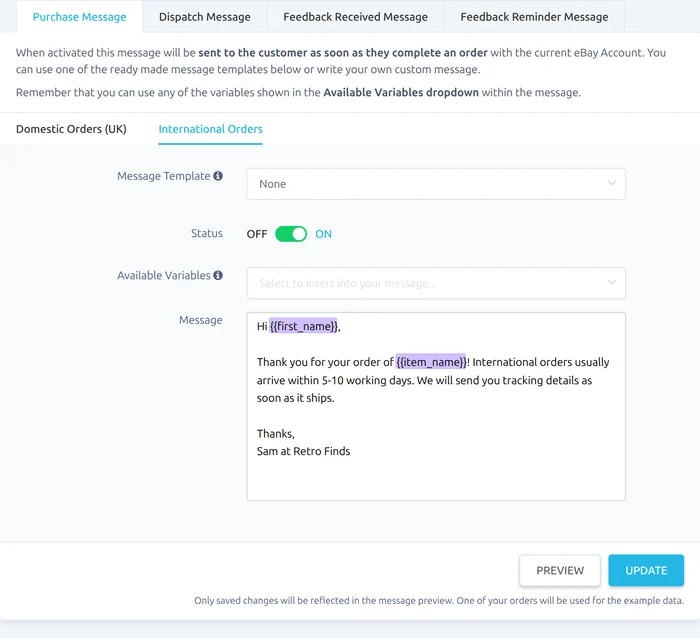Viewport: 700px width, 638px height.
Task: Click the OFF label beside Status switch
Action: pos(257,234)
